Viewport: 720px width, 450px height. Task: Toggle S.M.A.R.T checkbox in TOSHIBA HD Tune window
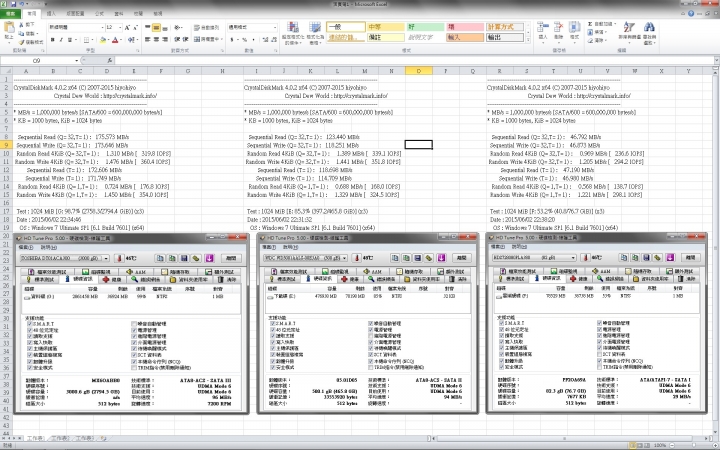30,324
